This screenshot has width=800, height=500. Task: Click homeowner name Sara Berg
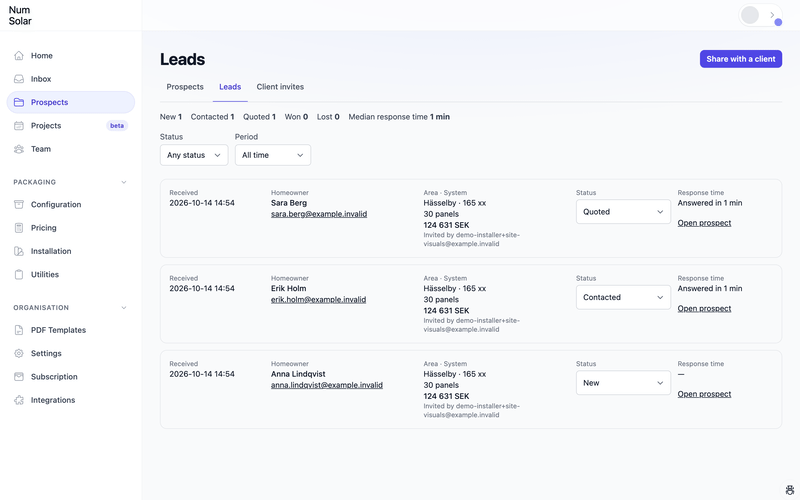click(289, 203)
